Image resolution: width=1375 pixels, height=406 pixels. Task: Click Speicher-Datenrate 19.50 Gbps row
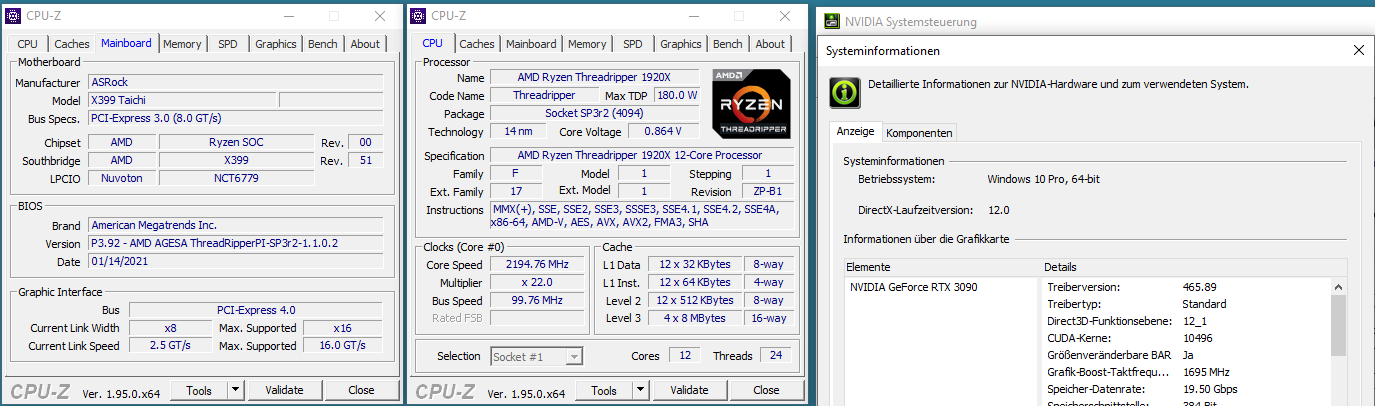click(x=1186, y=389)
